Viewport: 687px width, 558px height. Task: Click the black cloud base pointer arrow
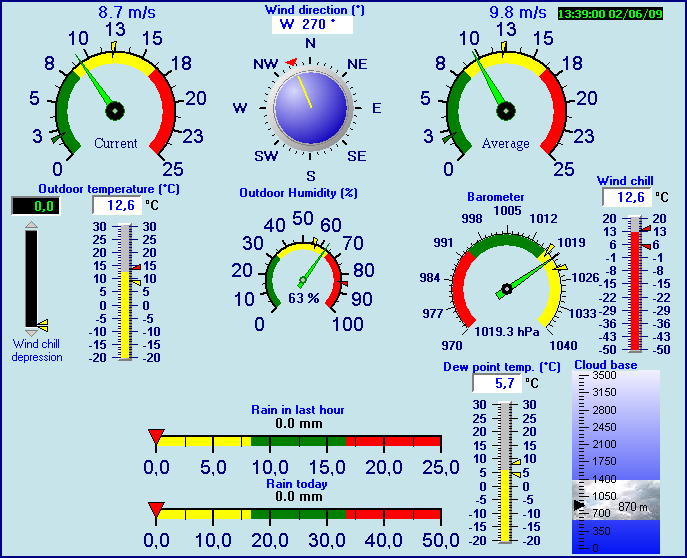[578, 507]
